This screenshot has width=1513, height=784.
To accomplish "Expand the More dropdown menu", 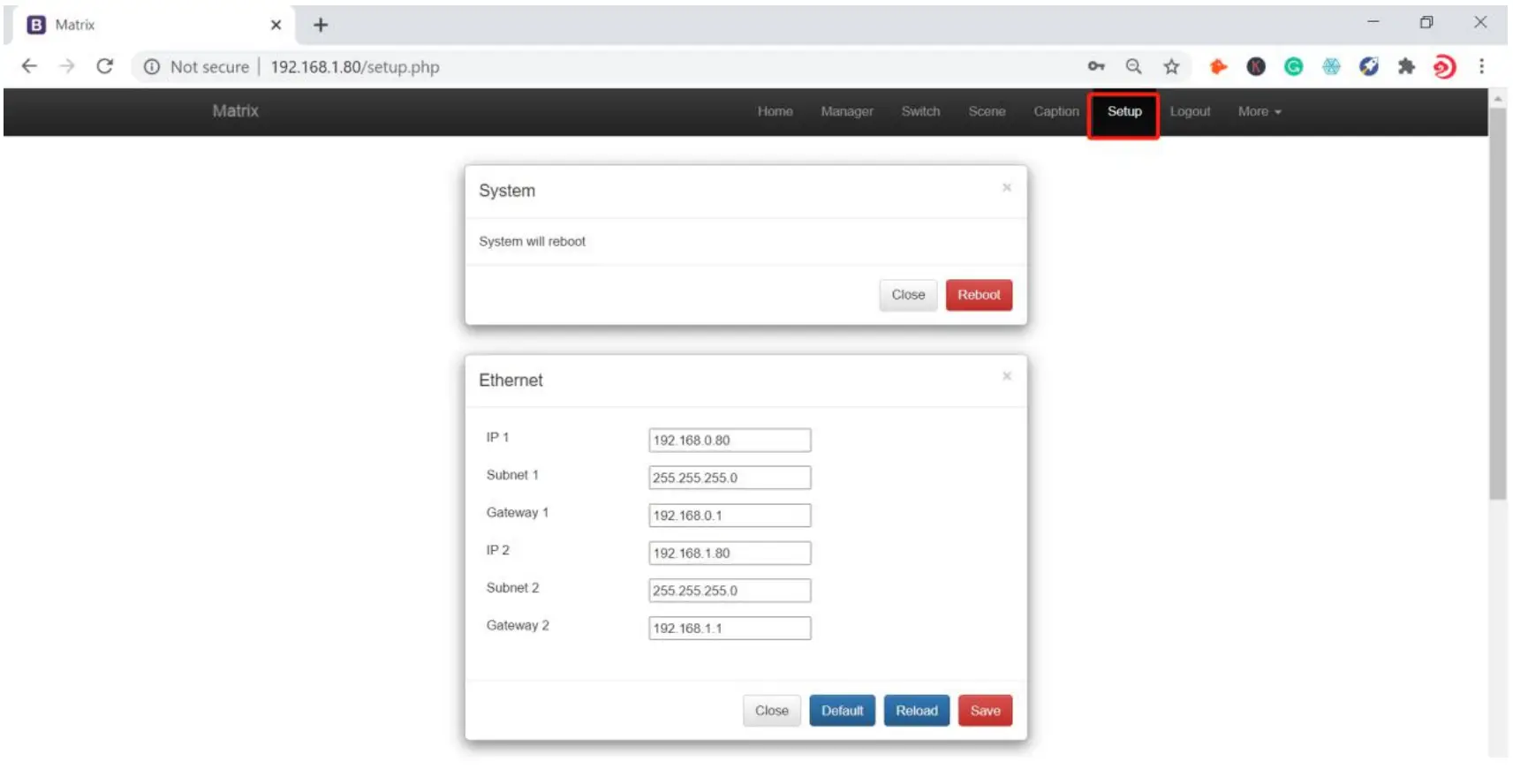I will 1259,111.
